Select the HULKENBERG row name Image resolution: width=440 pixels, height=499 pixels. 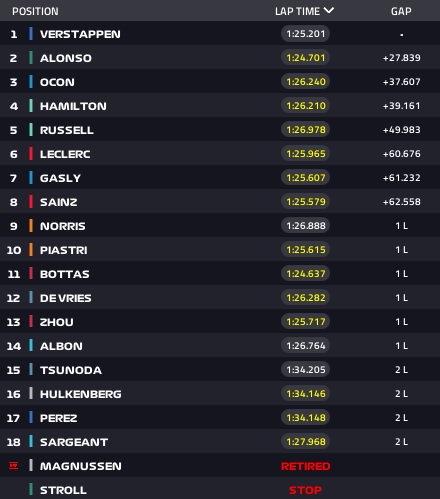pyautogui.click(x=81, y=394)
